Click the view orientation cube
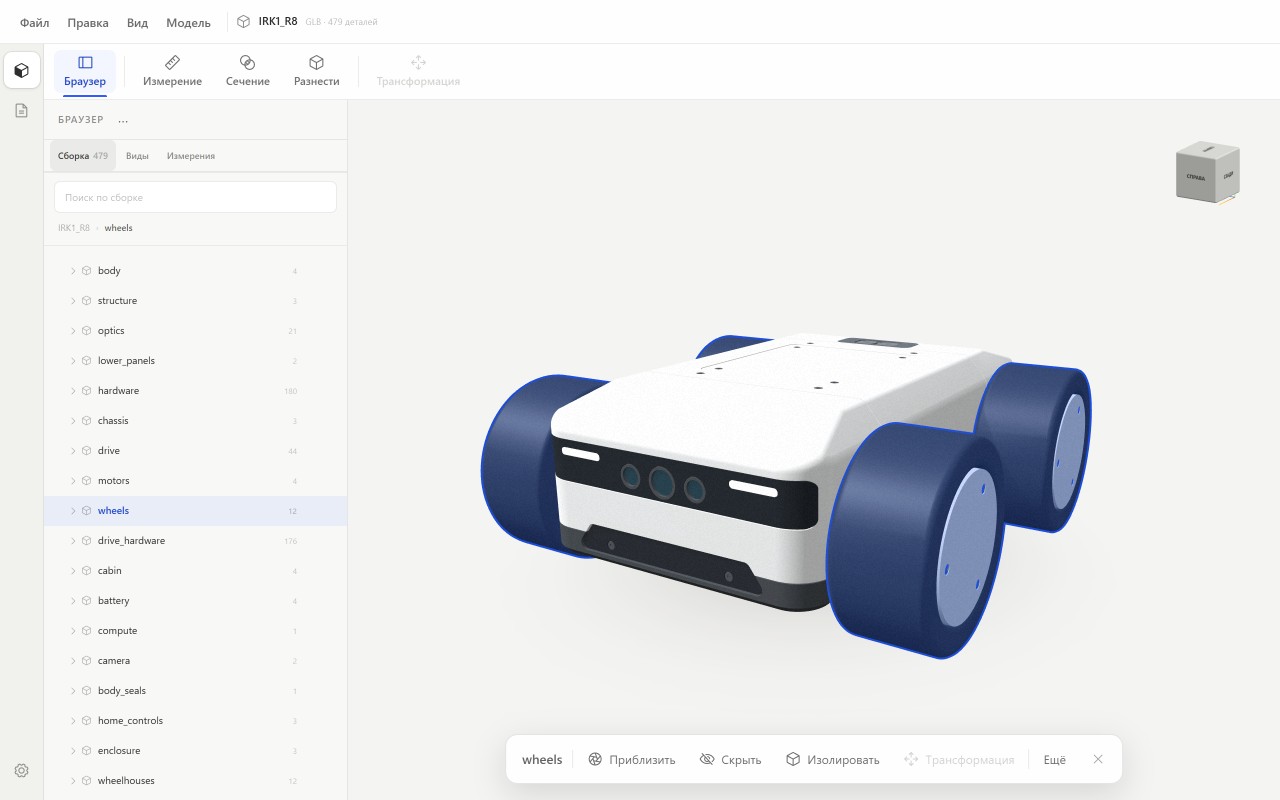1280x800 pixels. 1208,173
